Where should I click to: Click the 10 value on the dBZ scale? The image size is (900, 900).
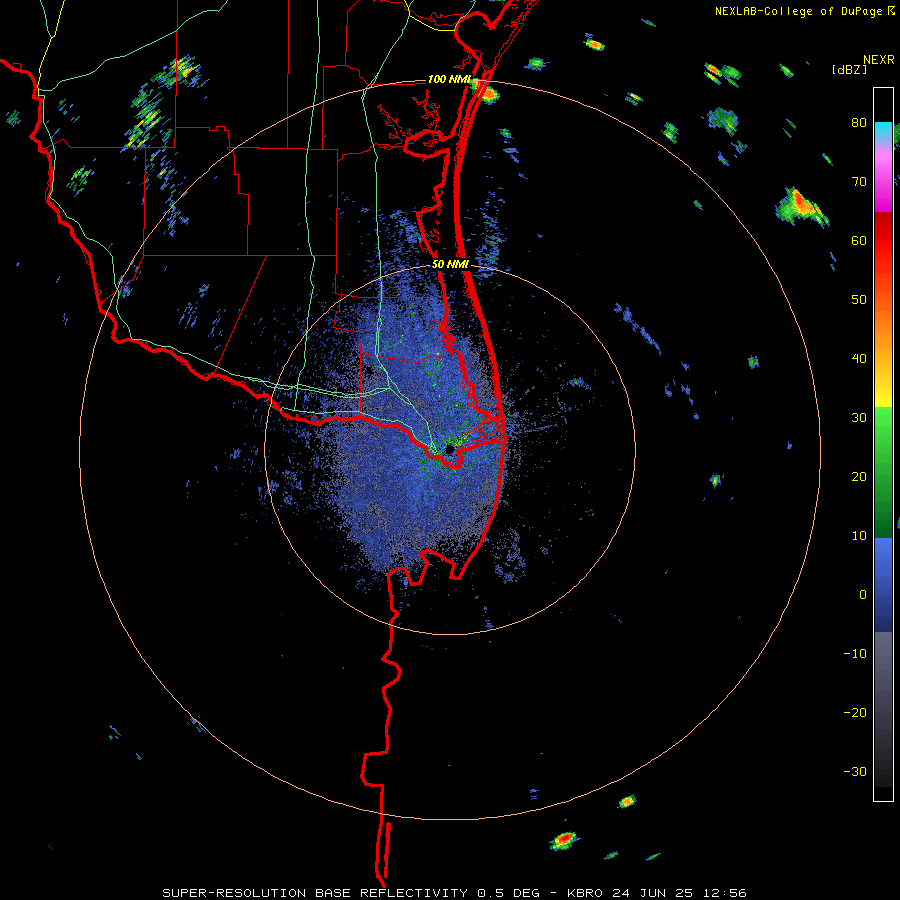[859, 536]
